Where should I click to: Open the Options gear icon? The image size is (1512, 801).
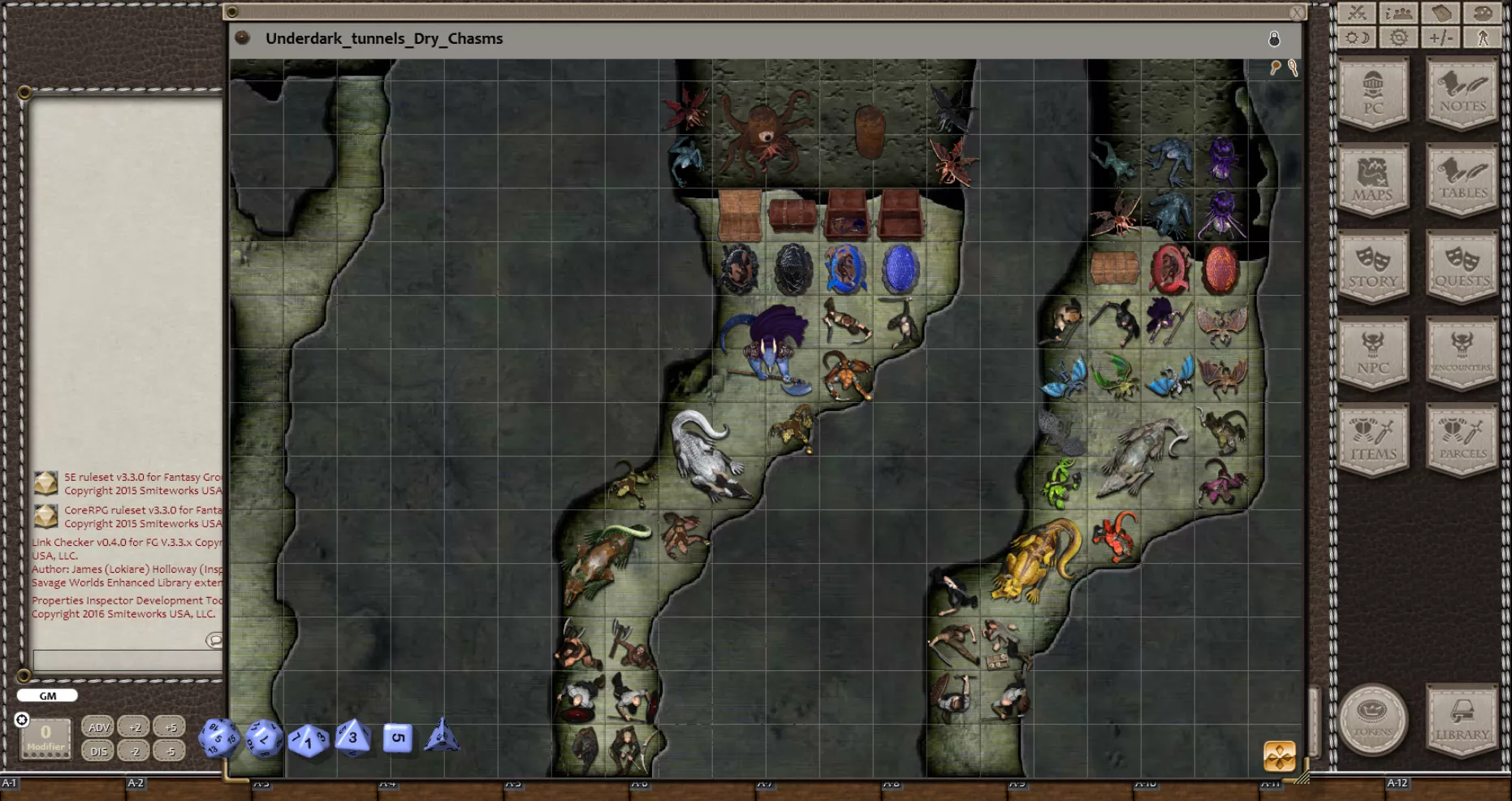pos(1398,37)
